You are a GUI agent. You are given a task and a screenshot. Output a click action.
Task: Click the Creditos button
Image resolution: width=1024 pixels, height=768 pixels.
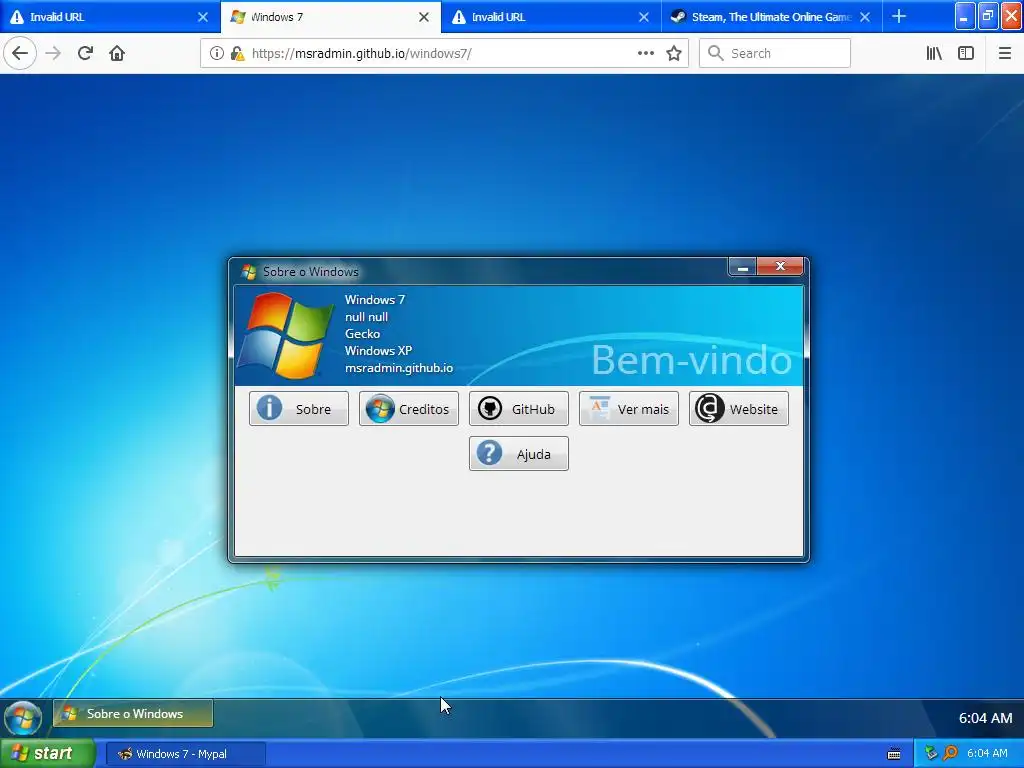click(x=409, y=409)
